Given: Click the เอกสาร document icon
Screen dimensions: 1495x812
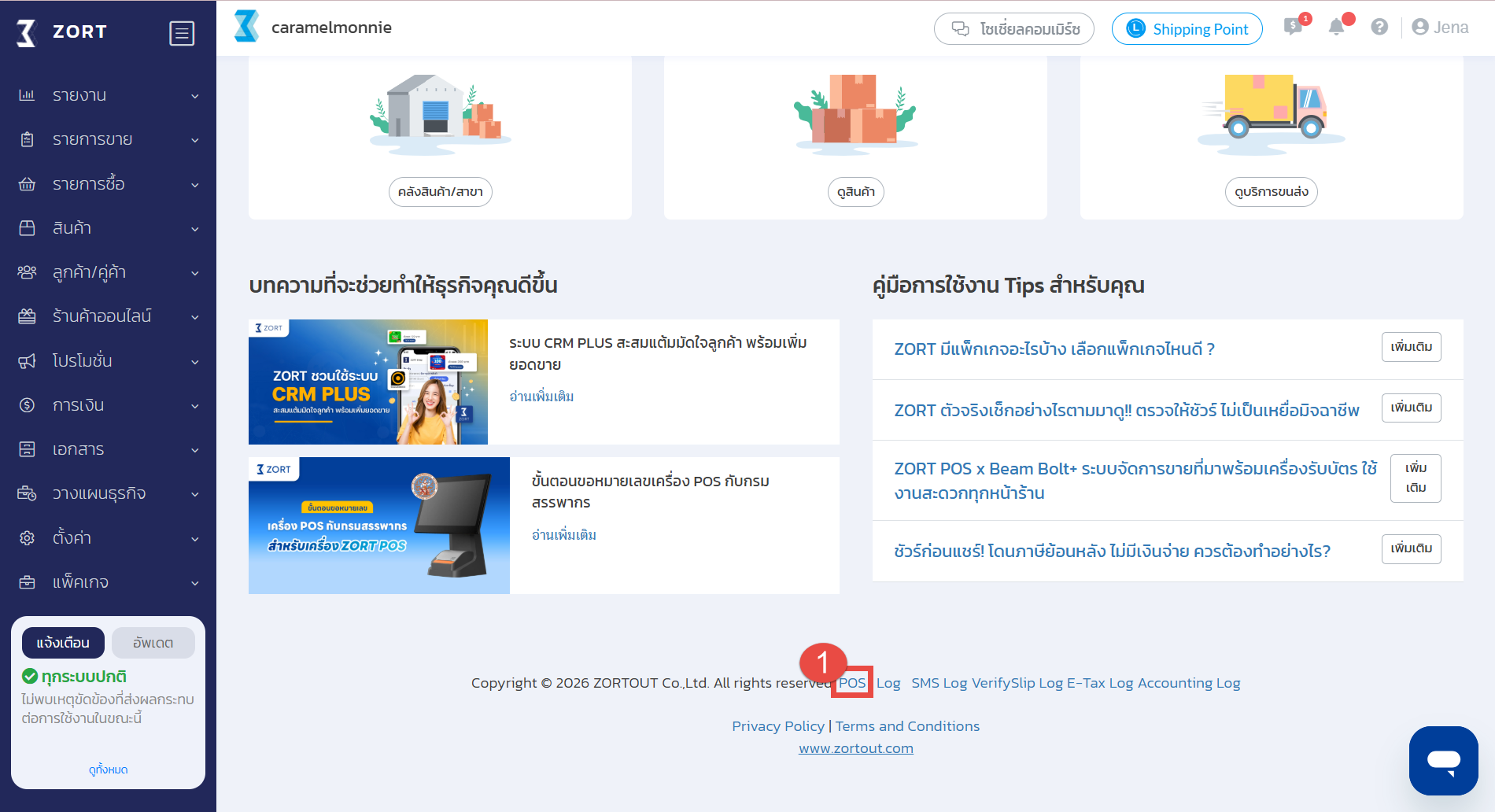Looking at the screenshot, I should pyautogui.click(x=27, y=449).
